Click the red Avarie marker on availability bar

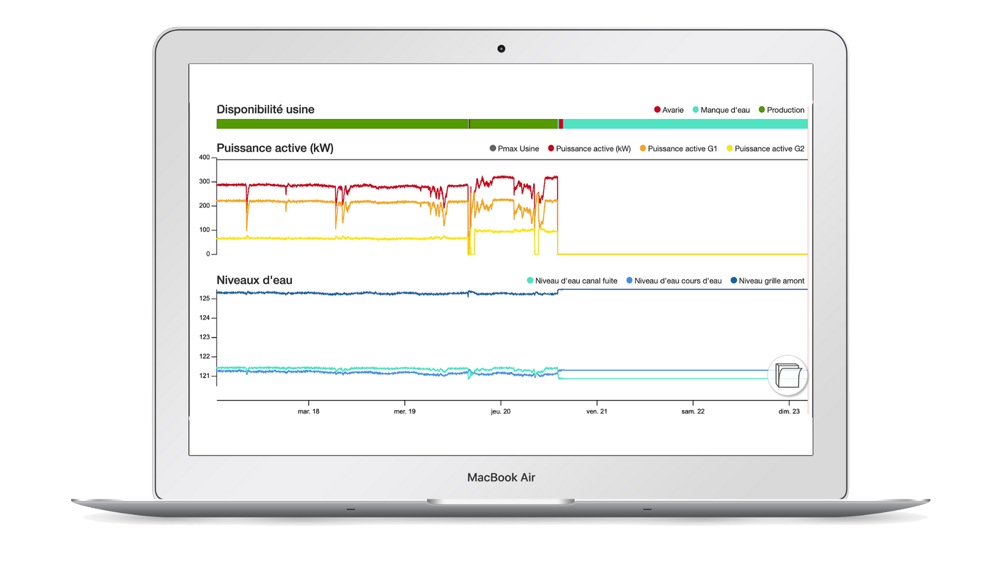[561, 124]
